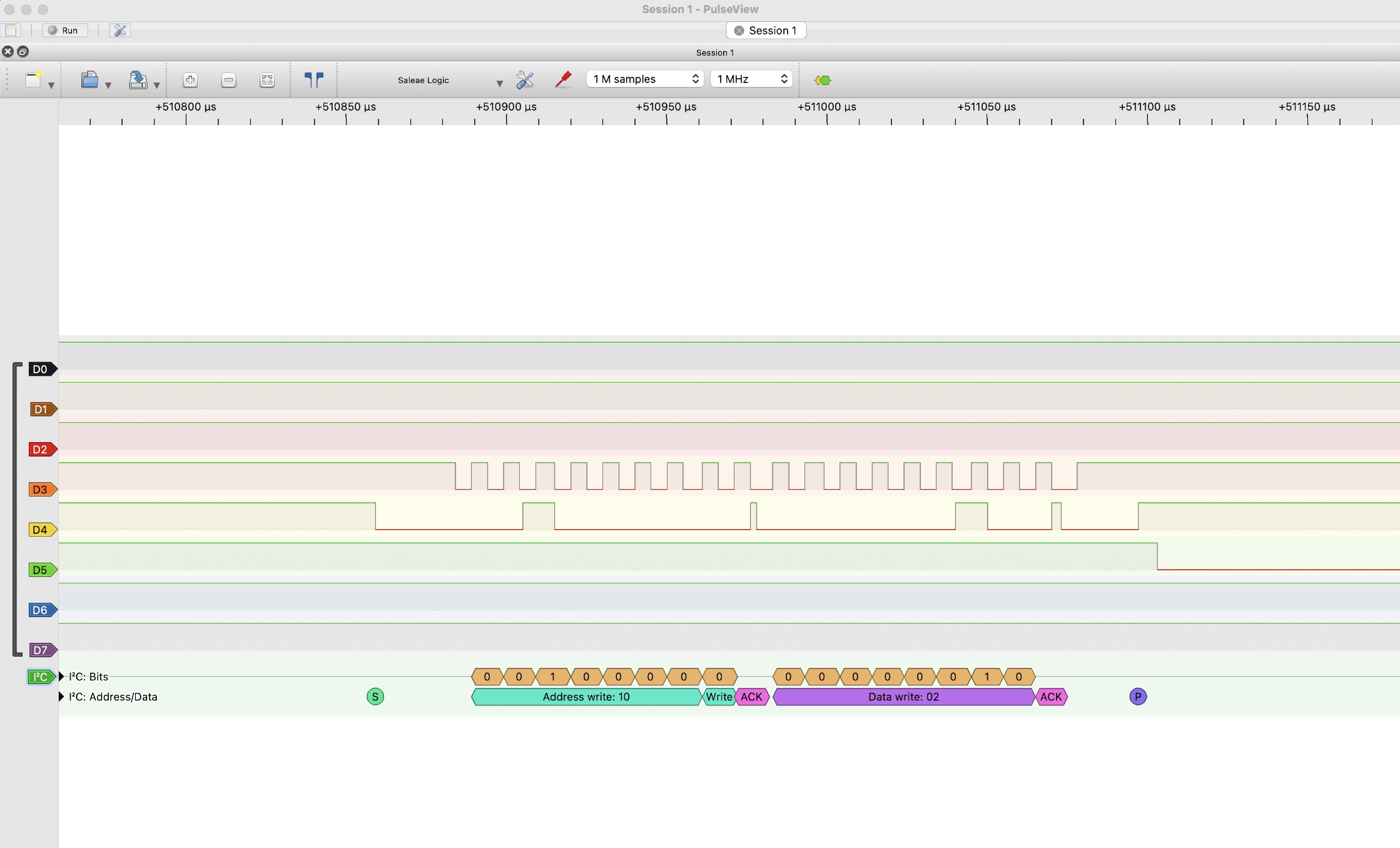Click the add protocol decoder icon
The width and height of the screenshot is (1400, 848).
[x=823, y=80]
